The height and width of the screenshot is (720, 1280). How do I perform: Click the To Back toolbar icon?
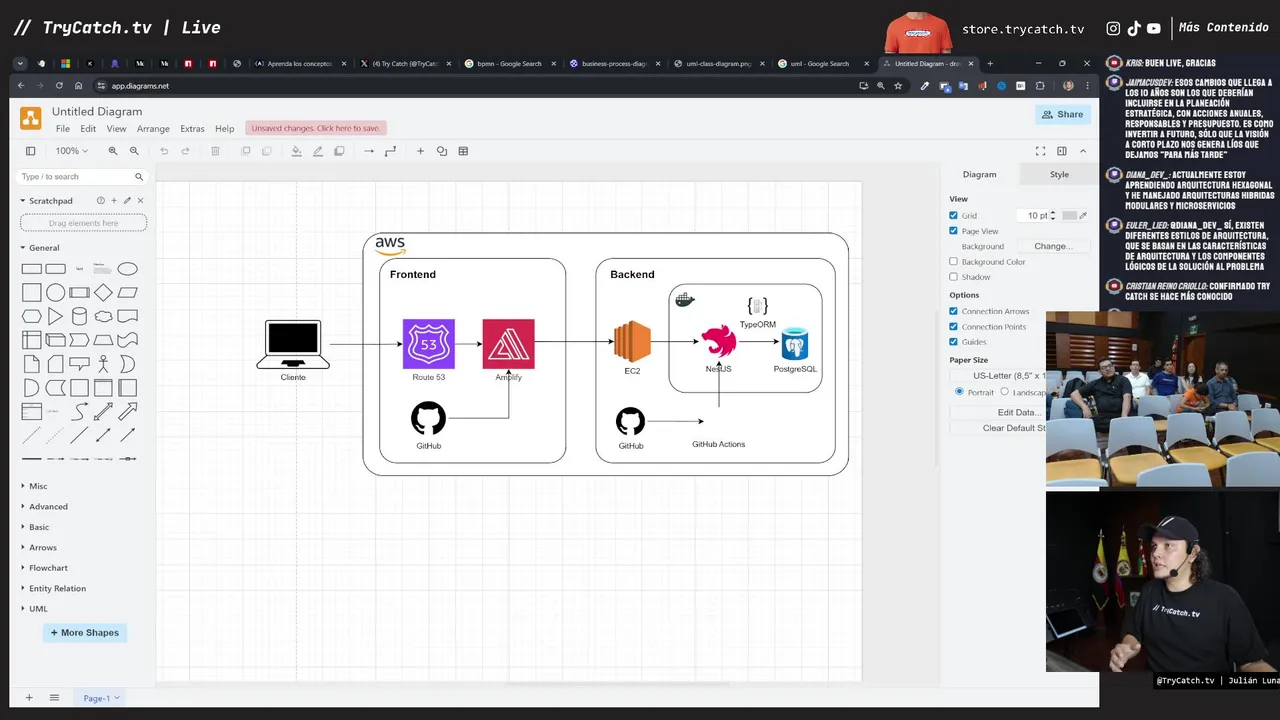(x=266, y=151)
